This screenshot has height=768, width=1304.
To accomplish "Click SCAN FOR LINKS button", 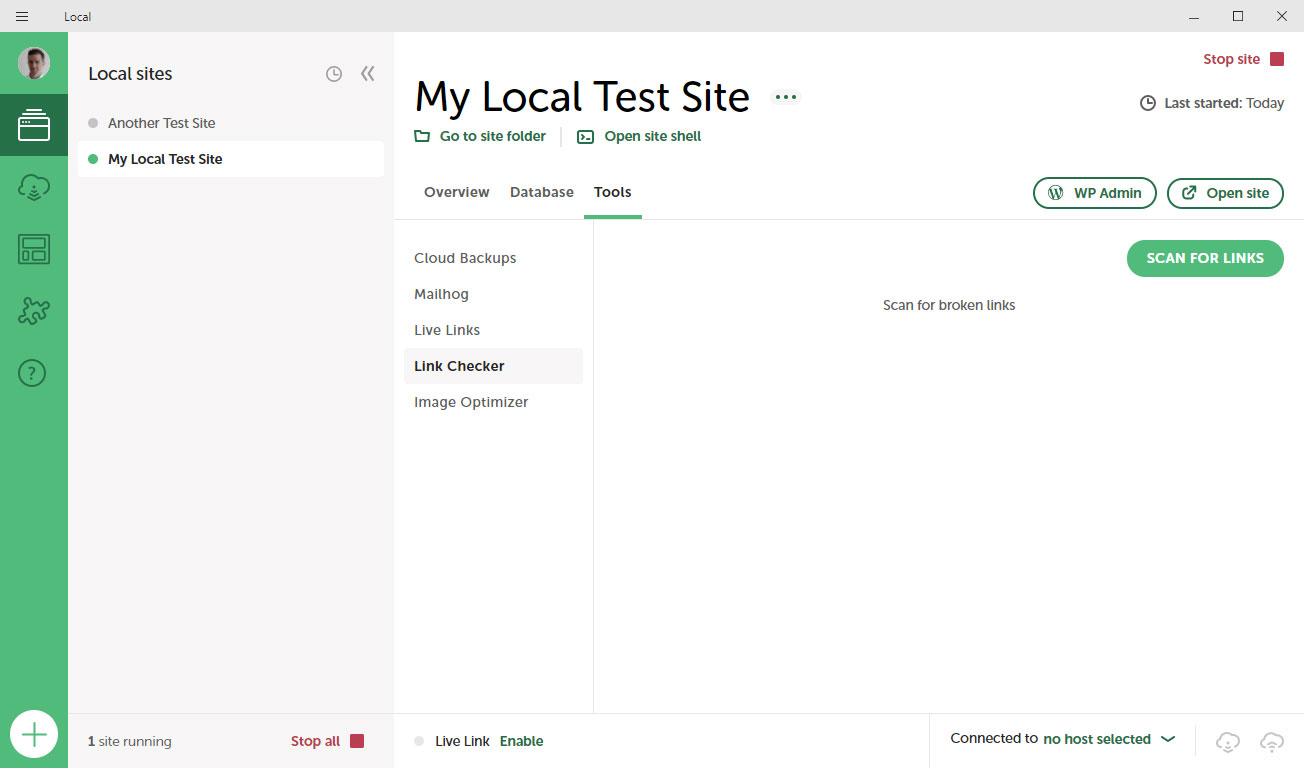I will click(1205, 258).
